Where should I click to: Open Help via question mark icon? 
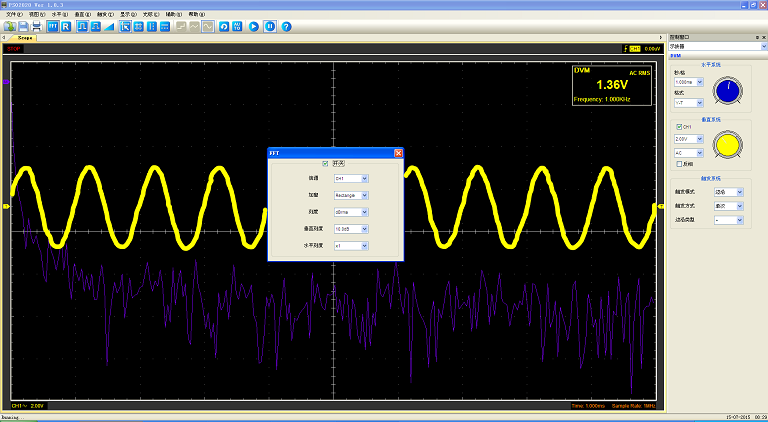click(x=286, y=26)
